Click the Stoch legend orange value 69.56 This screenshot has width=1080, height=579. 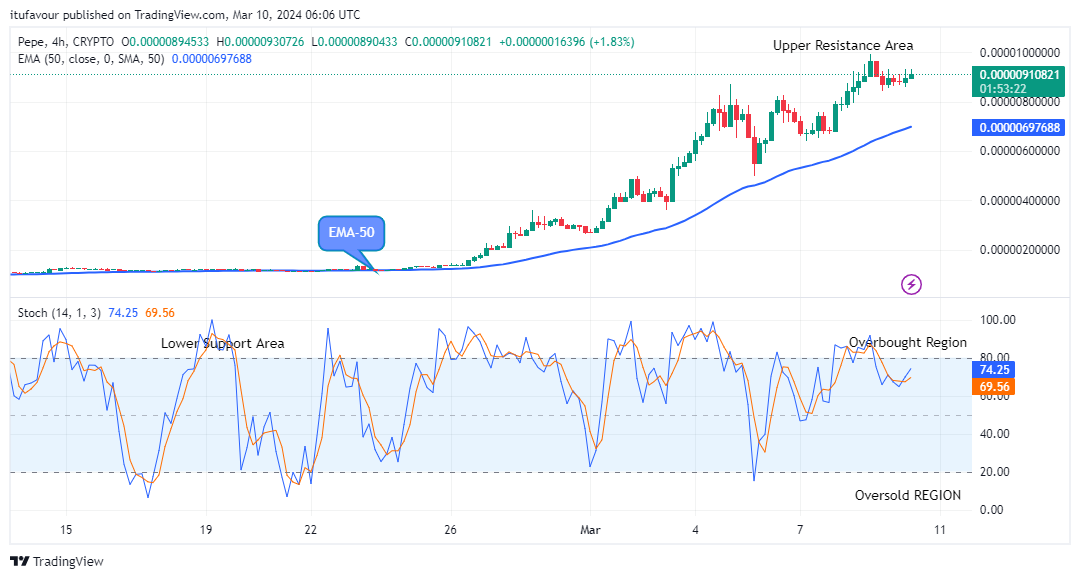(160, 313)
